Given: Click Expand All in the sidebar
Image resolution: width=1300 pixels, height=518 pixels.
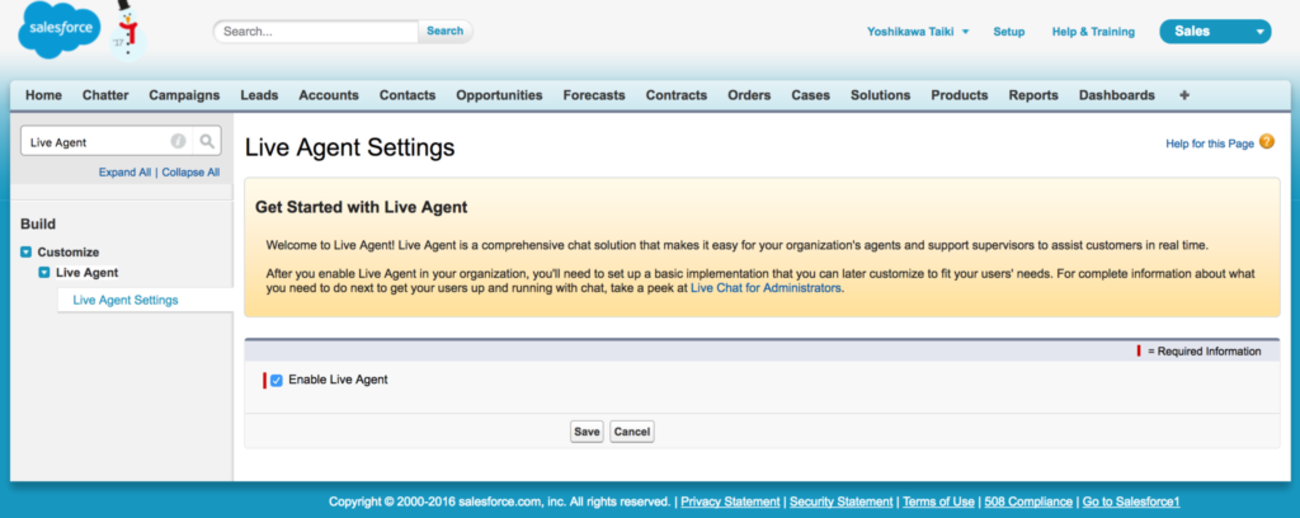Looking at the screenshot, I should point(125,172).
